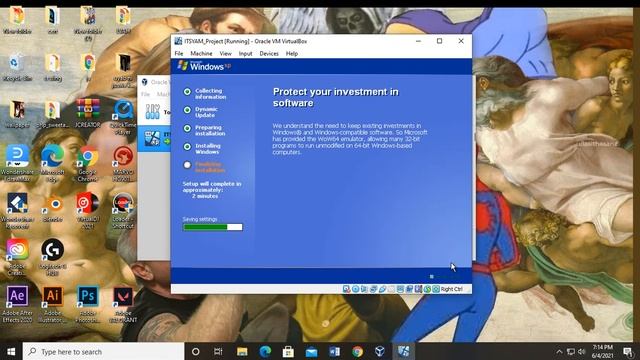Open the View menu
This screenshot has height=360, width=640.
tap(225, 53)
